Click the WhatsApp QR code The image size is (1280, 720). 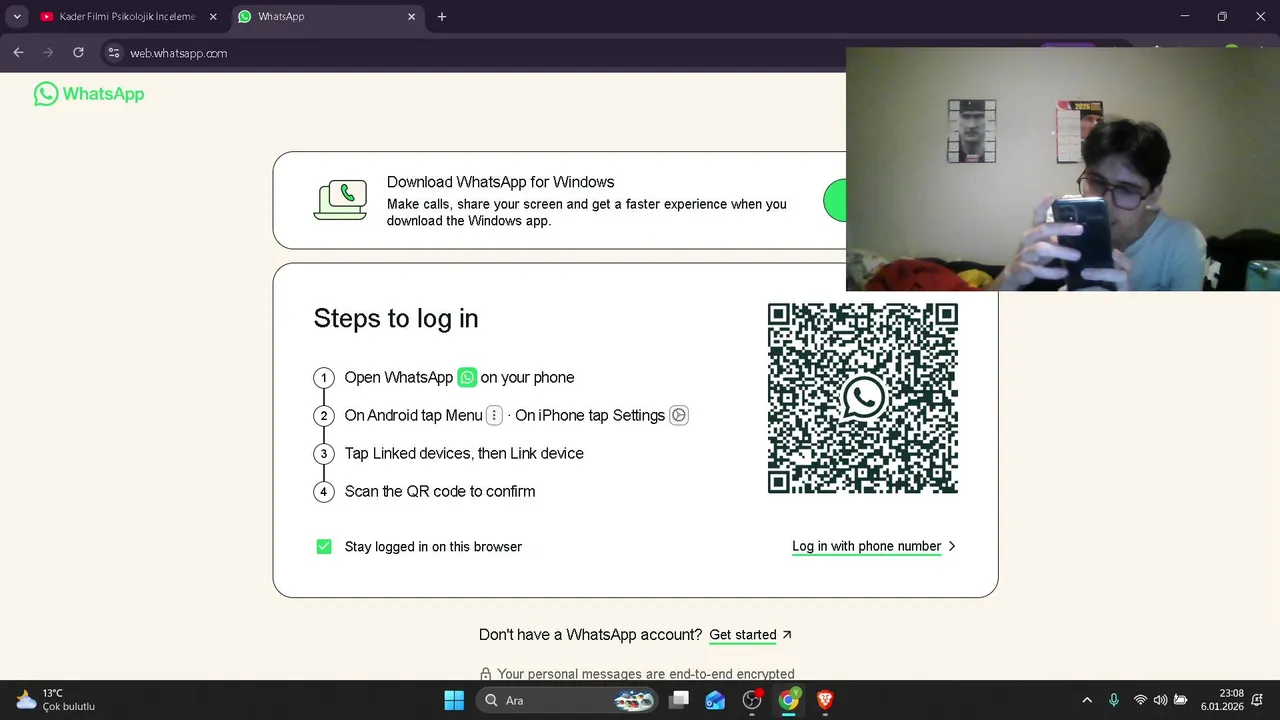click(863, 398)
